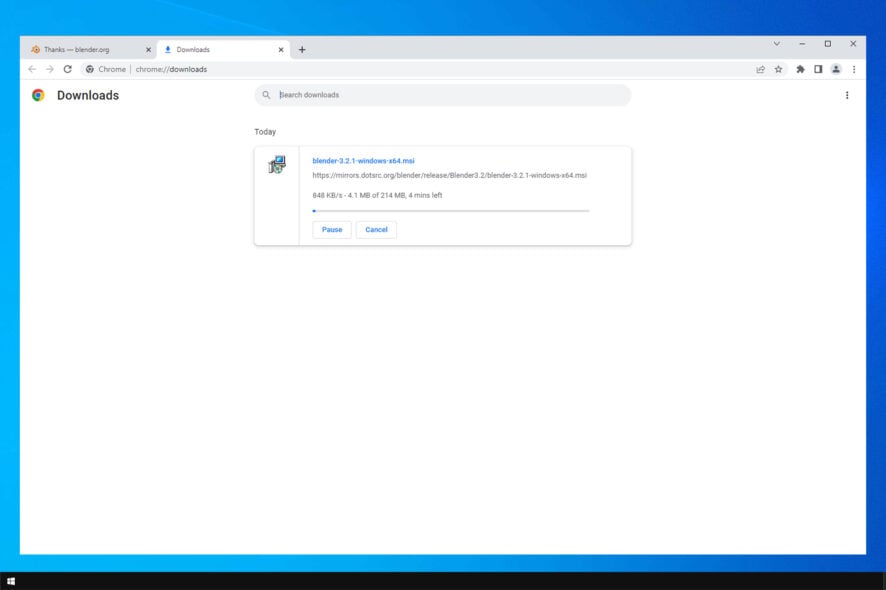Open the Windows Start button

point(11,581)
